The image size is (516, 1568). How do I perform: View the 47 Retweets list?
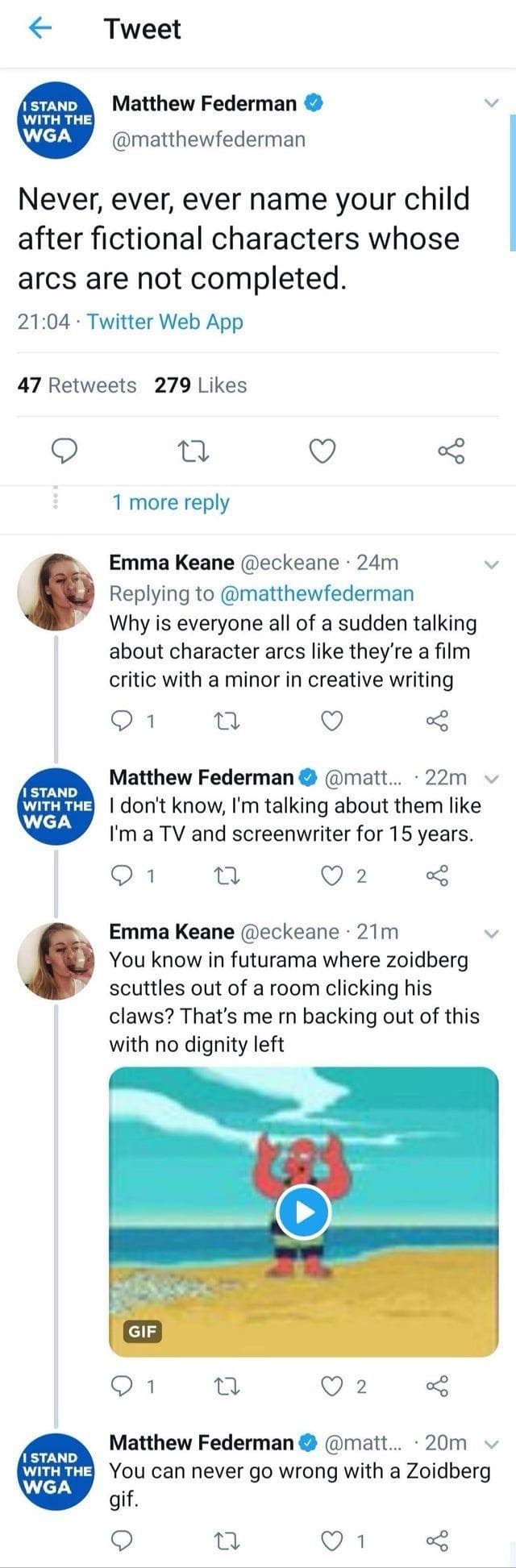pos(77,385)
